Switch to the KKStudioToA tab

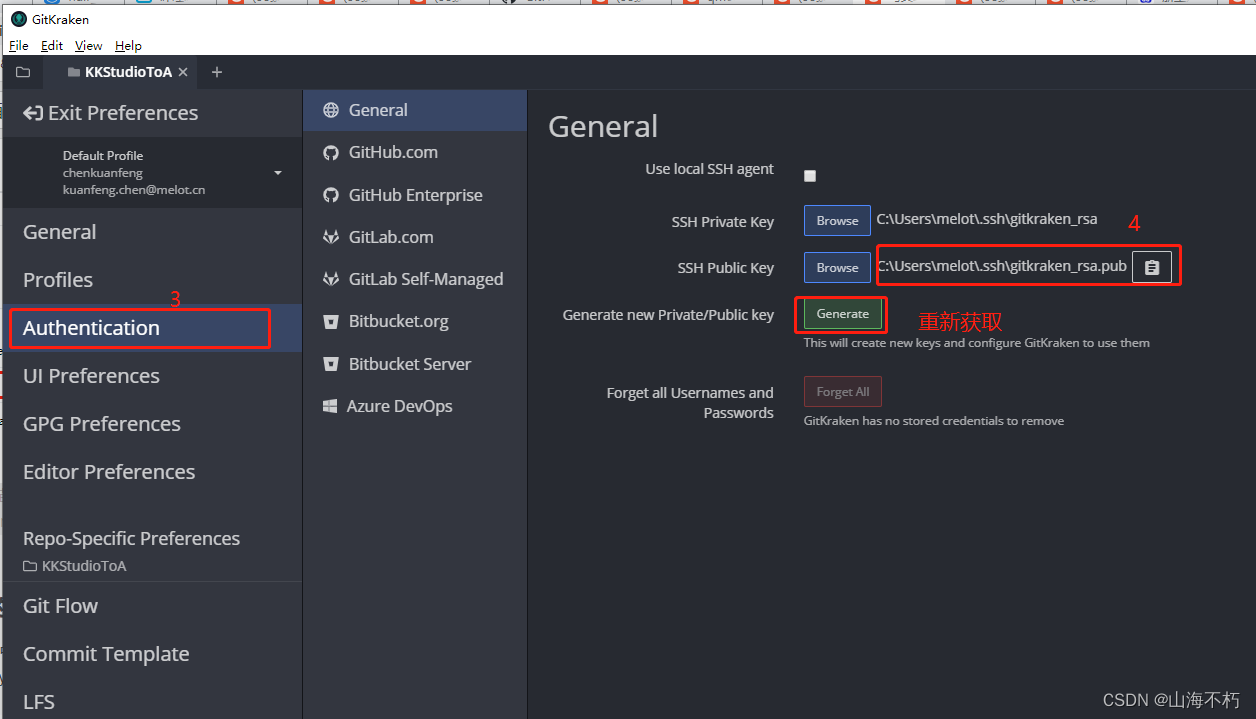tap(120, 72)
